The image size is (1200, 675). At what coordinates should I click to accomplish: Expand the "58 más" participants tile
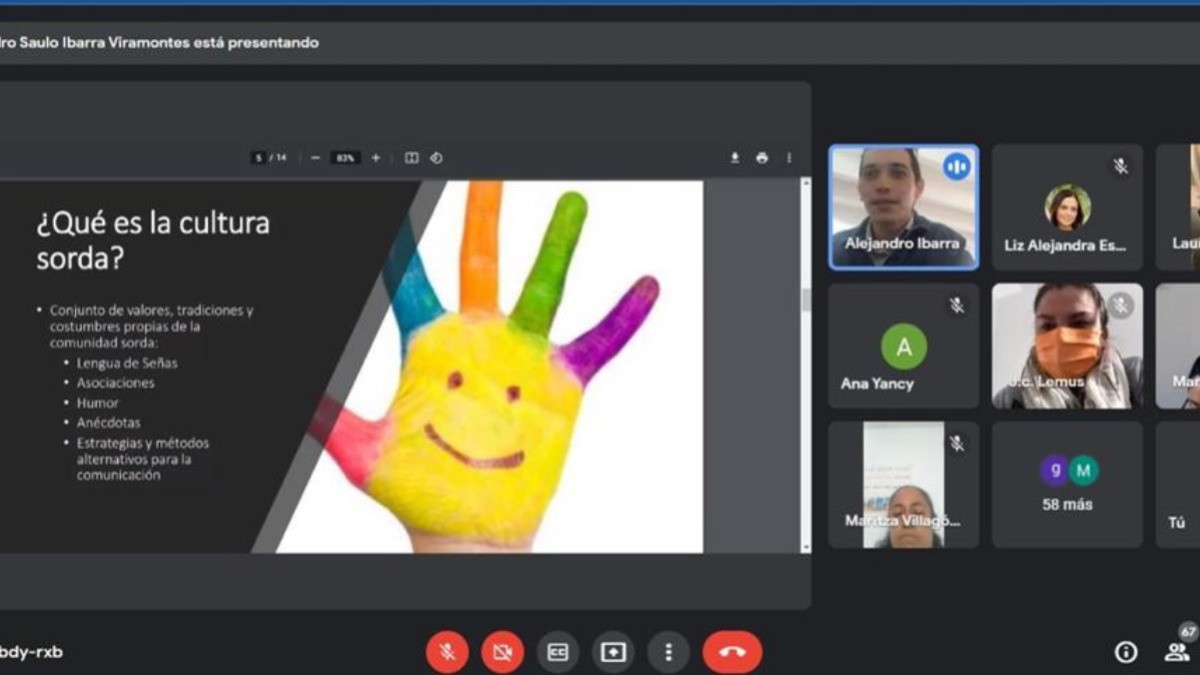tap(1067, 485)
